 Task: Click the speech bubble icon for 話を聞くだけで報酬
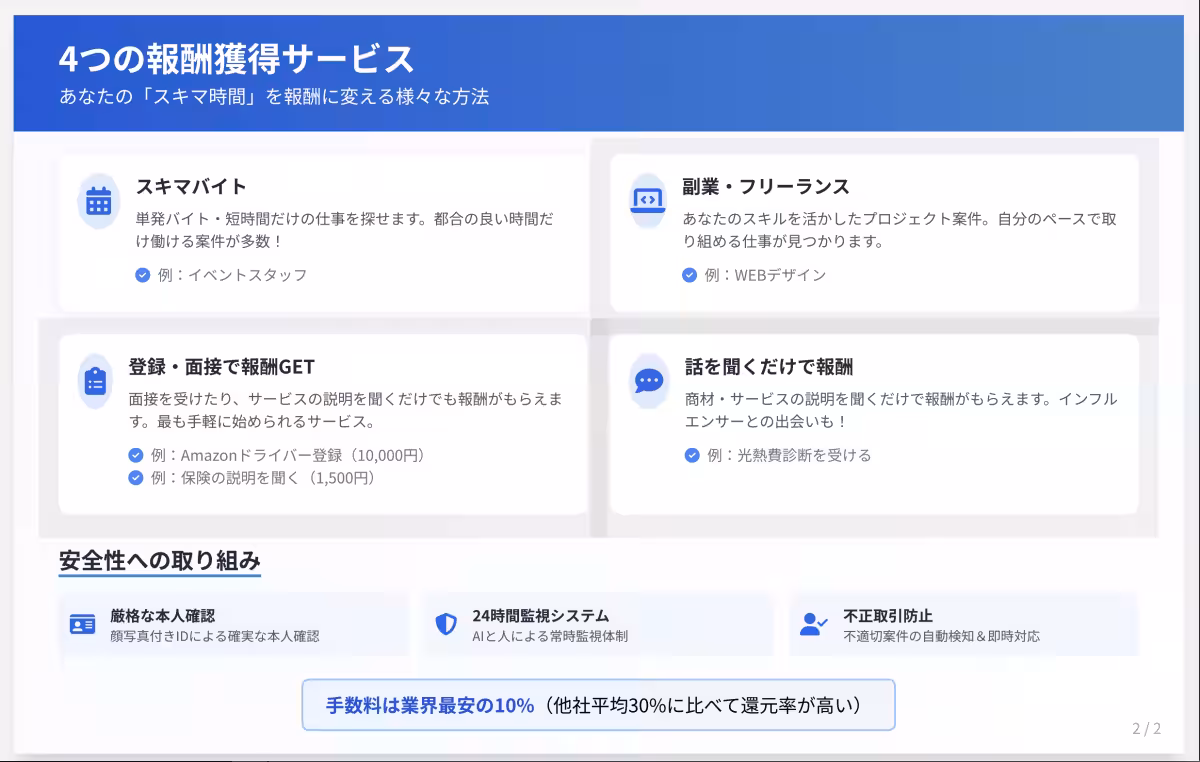pos(648,380)
